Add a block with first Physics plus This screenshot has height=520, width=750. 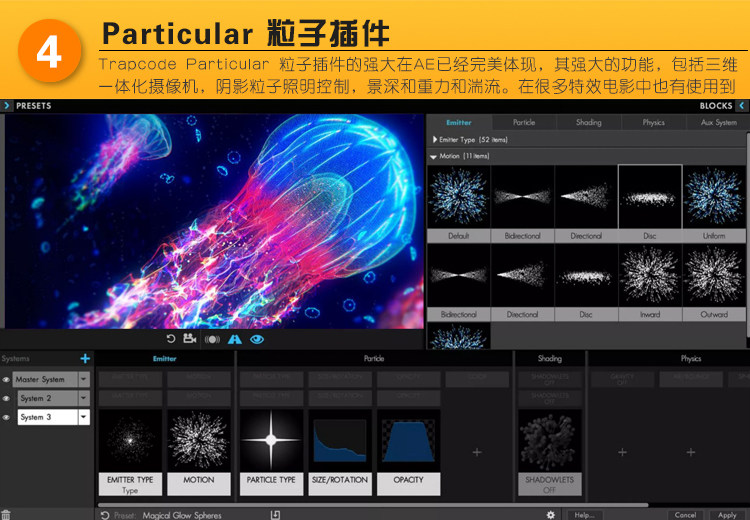pos(622,452)
